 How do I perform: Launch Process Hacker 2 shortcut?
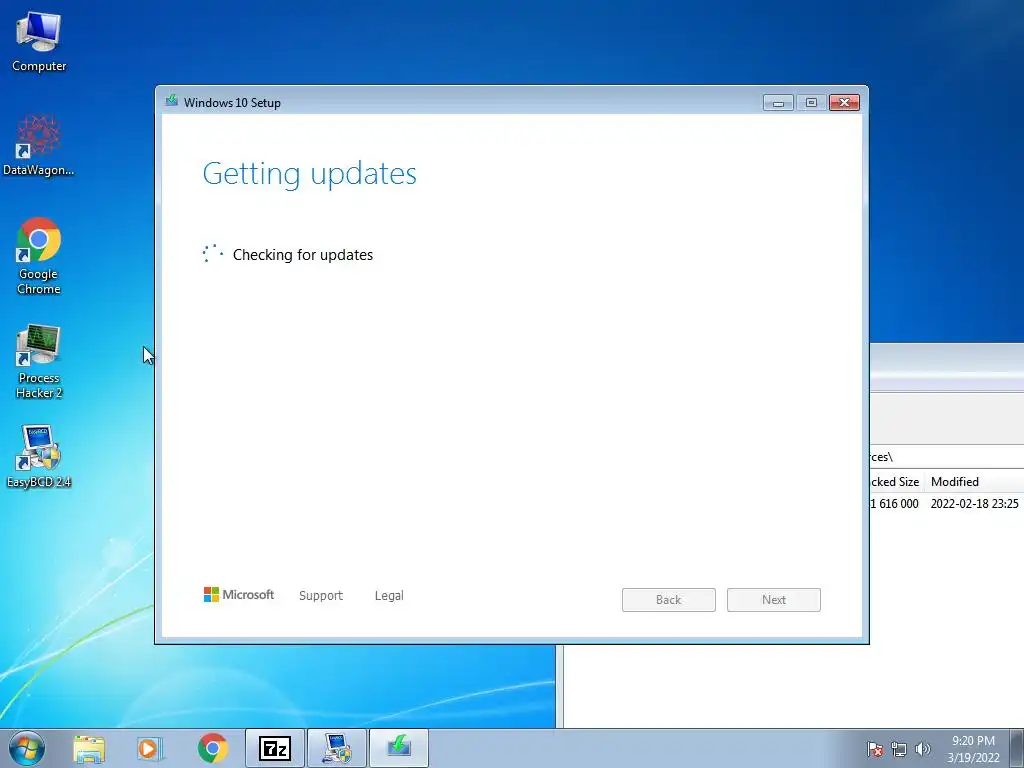[39, 360]
